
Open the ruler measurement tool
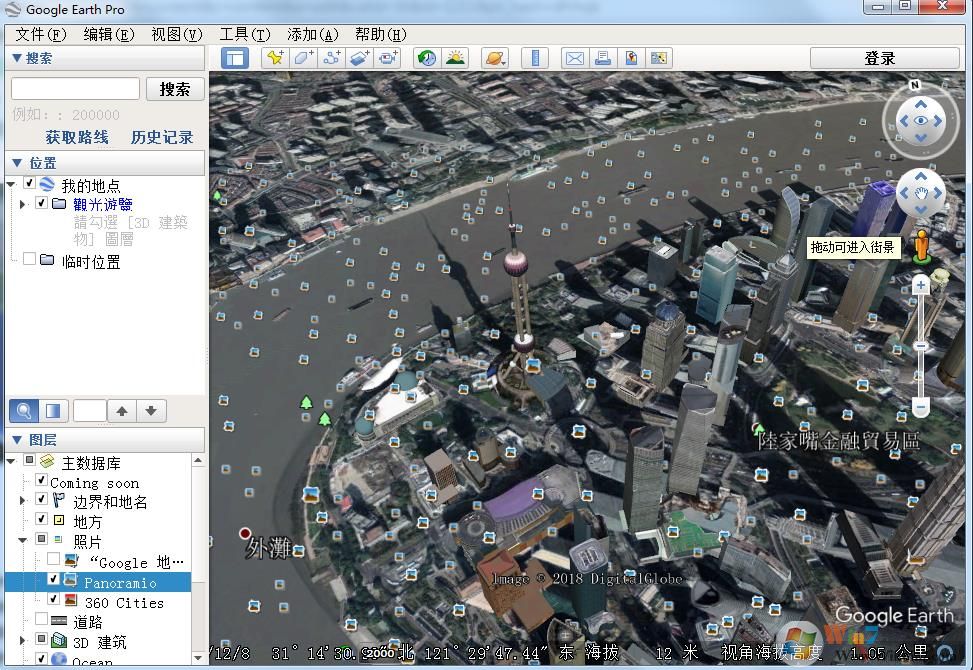(x=535, y=58)
